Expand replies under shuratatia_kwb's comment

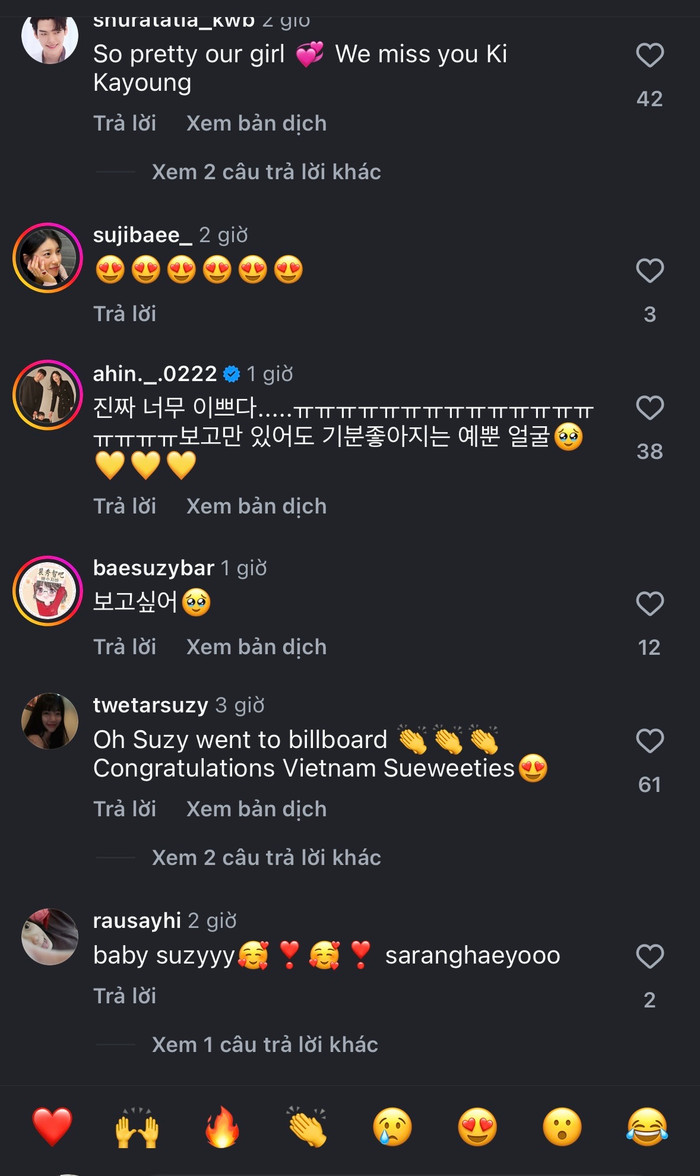(x=270, y=171)
